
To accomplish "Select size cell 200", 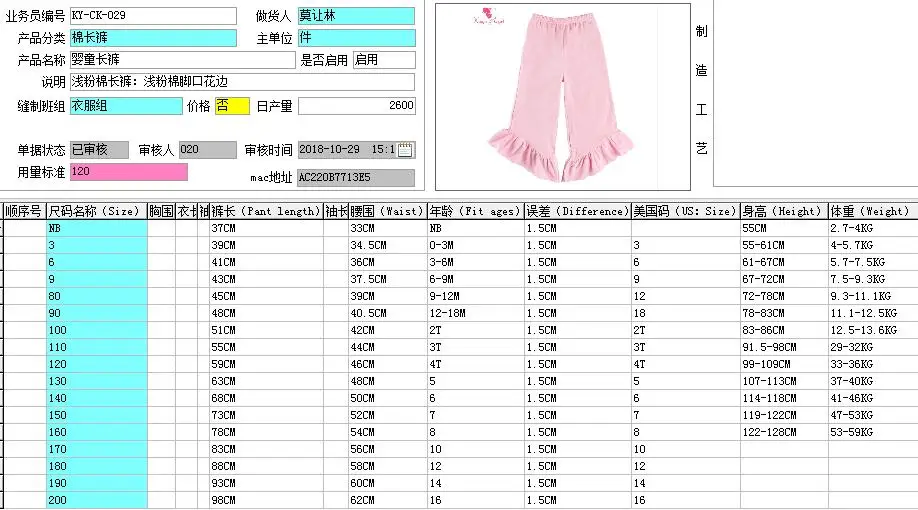I will (x=97, y=500).
